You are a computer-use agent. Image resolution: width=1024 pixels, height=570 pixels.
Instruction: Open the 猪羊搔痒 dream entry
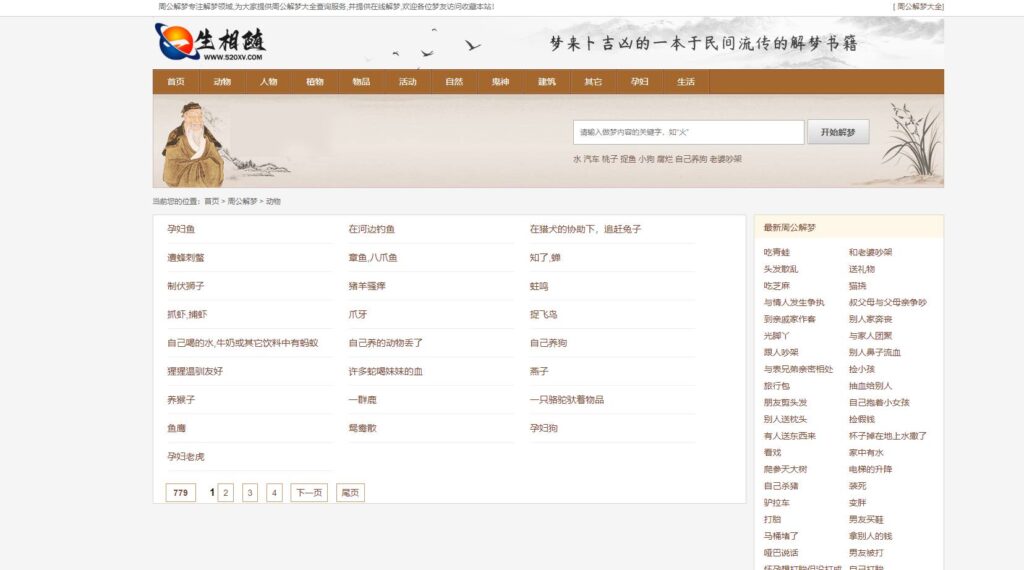(x=367, y=286)
